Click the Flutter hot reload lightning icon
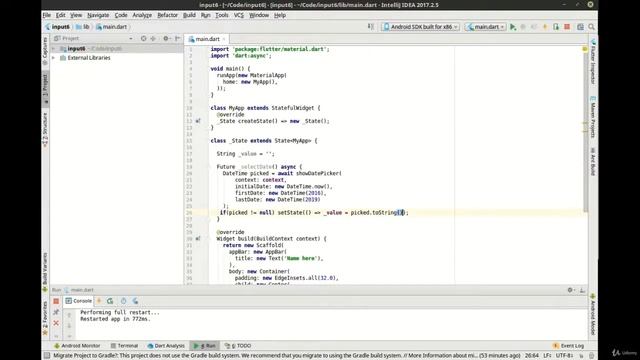 coord(545,27)
